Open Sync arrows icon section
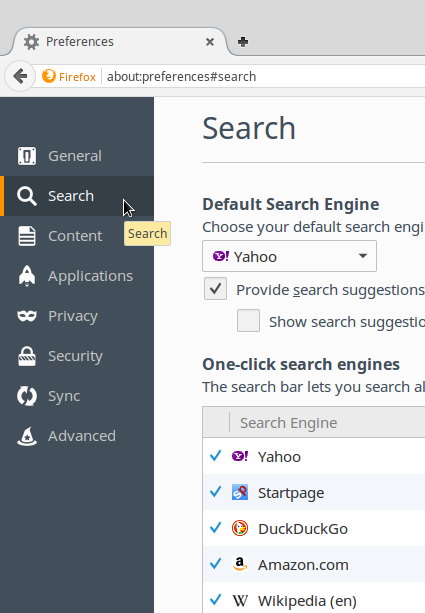The image size is (425, 613). pos(27,396)
